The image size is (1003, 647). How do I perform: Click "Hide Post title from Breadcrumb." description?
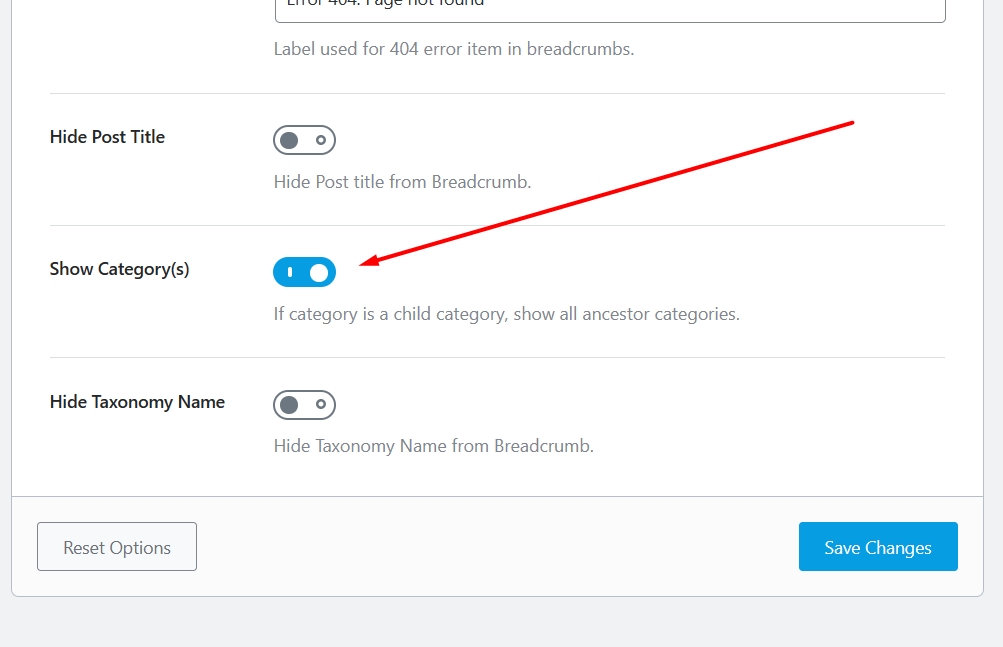[402, 182]
